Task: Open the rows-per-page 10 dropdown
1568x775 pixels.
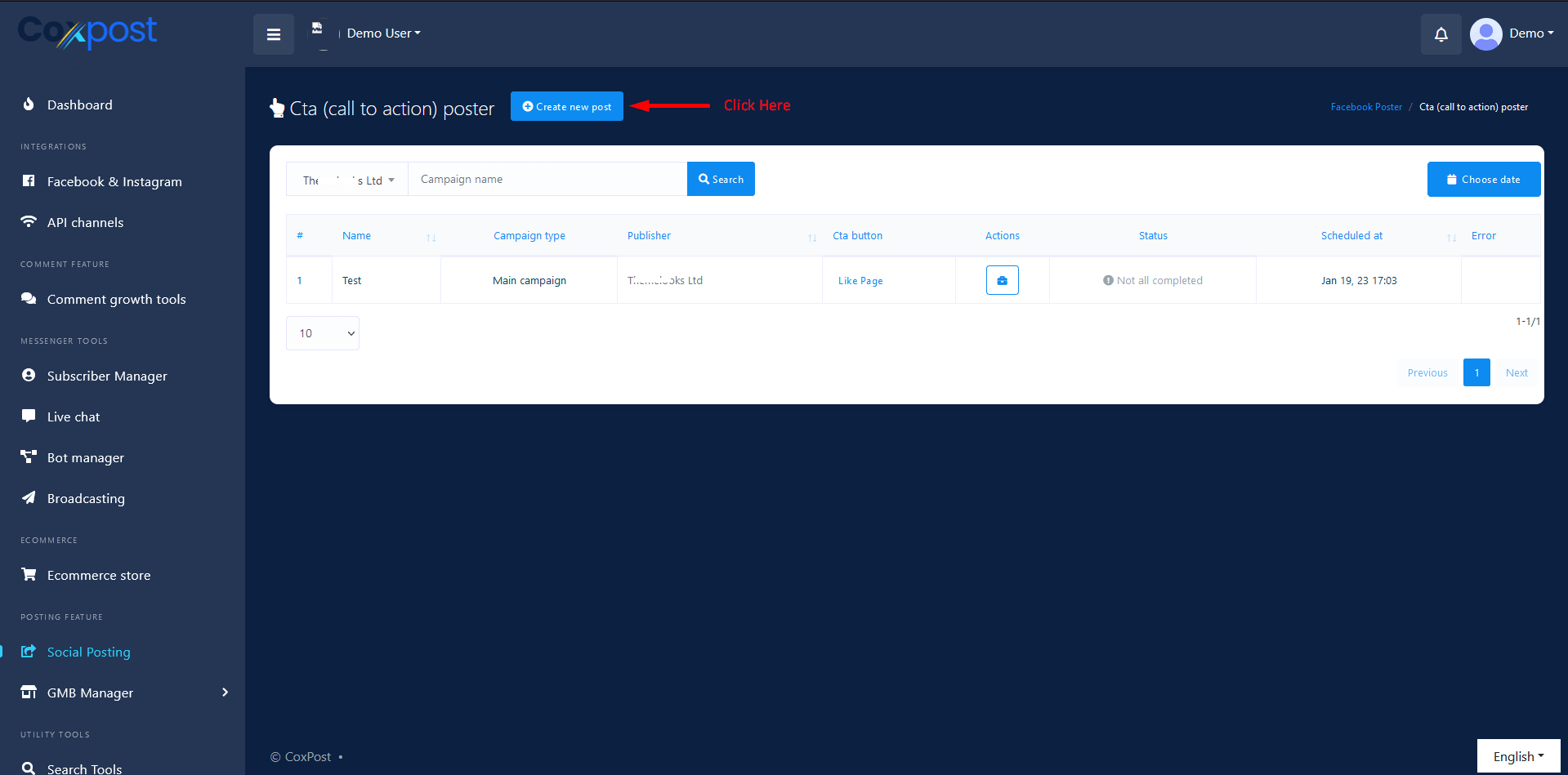Action: point(323,333)
